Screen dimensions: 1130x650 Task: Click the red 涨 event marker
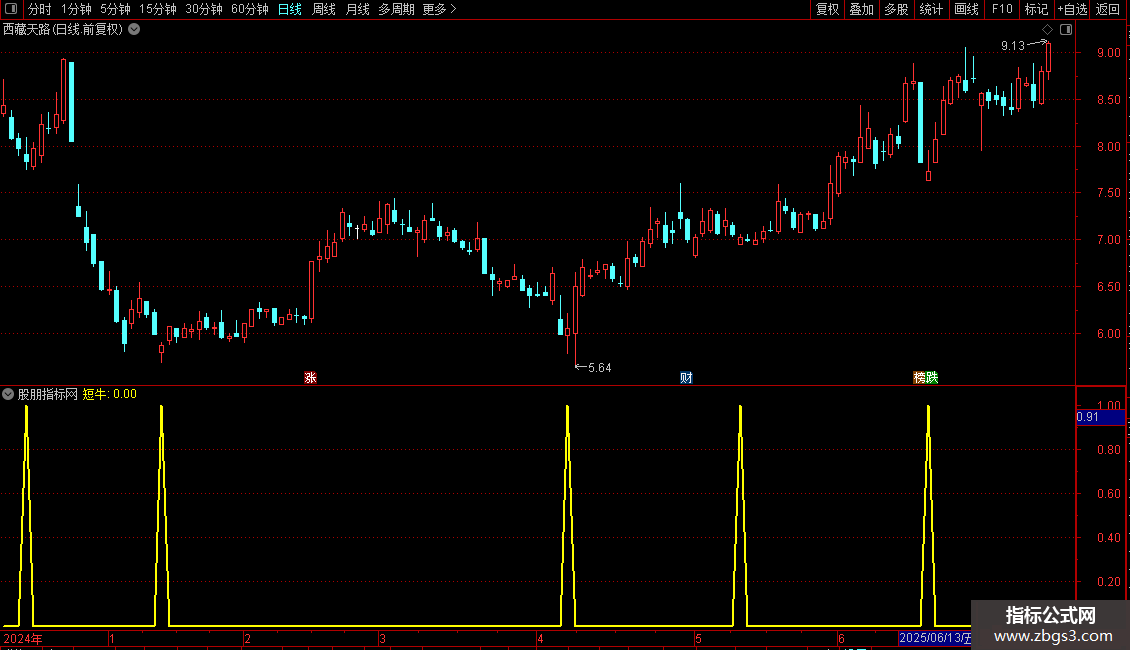[311, 378]
